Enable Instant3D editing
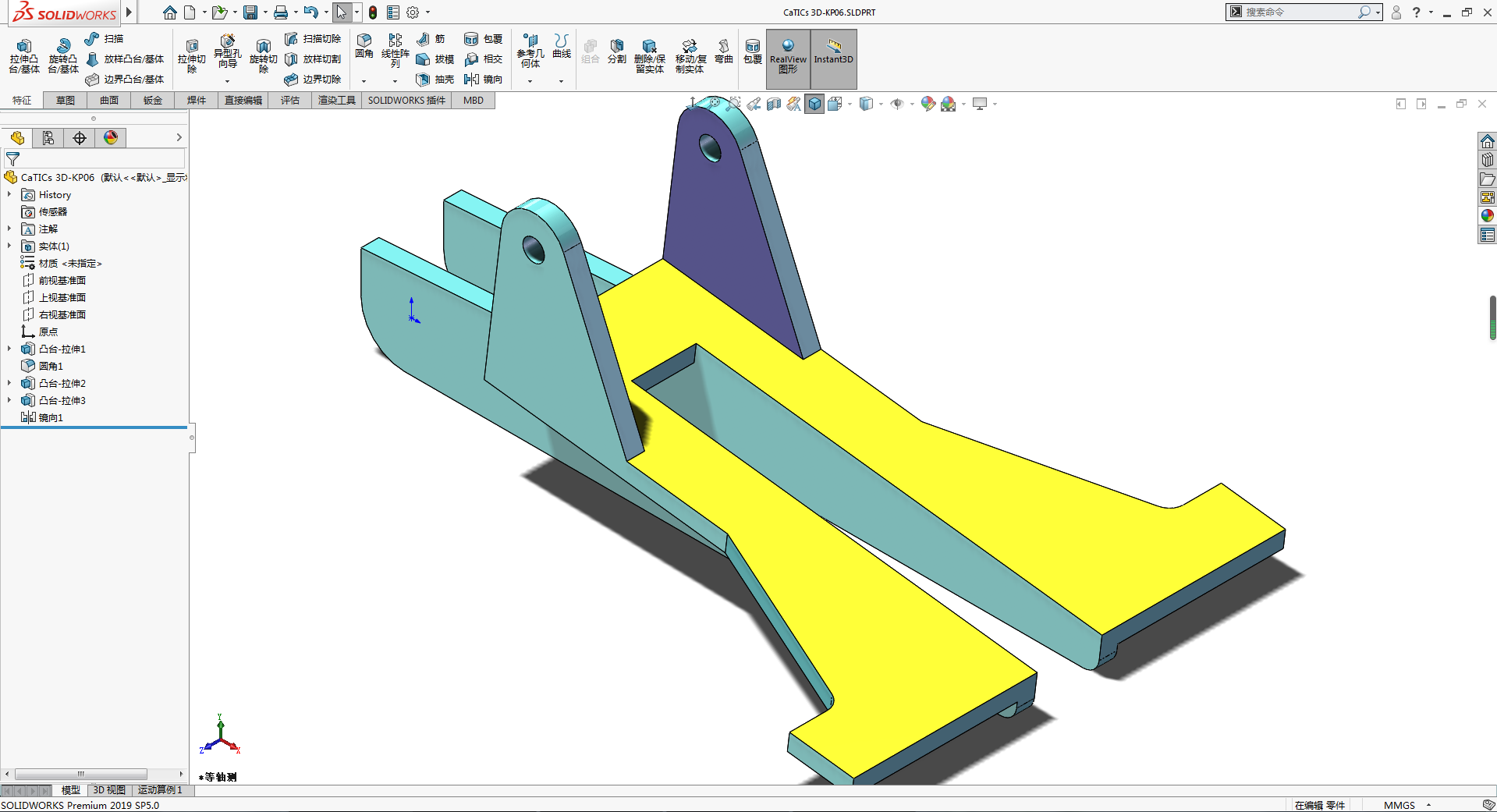This screenshot has width=1497, height=812. click(x=833, y=57)
